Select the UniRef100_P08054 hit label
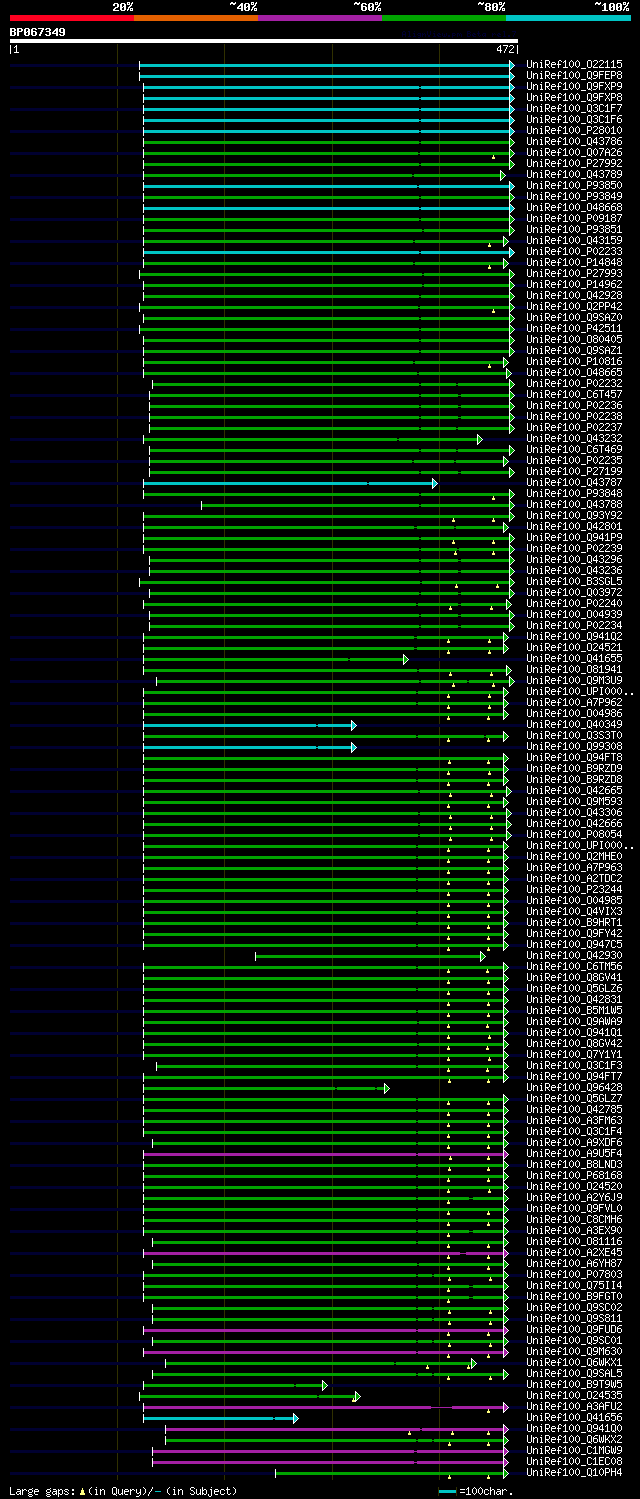 click(574, 834)
